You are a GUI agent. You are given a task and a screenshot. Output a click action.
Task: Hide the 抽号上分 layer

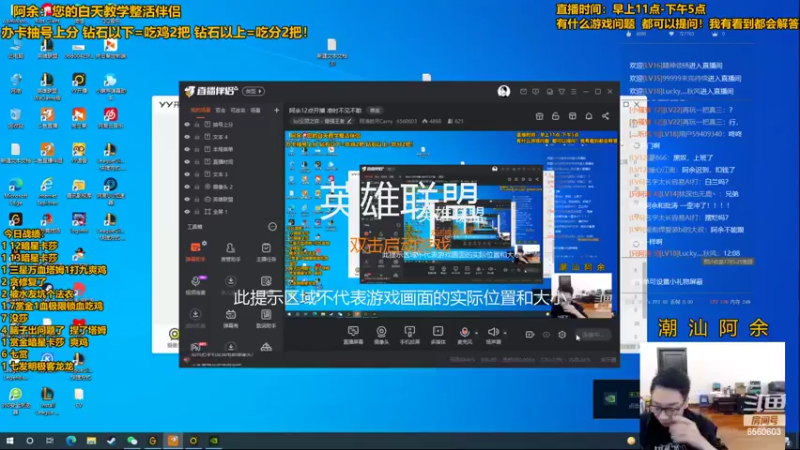coord(187,124)
